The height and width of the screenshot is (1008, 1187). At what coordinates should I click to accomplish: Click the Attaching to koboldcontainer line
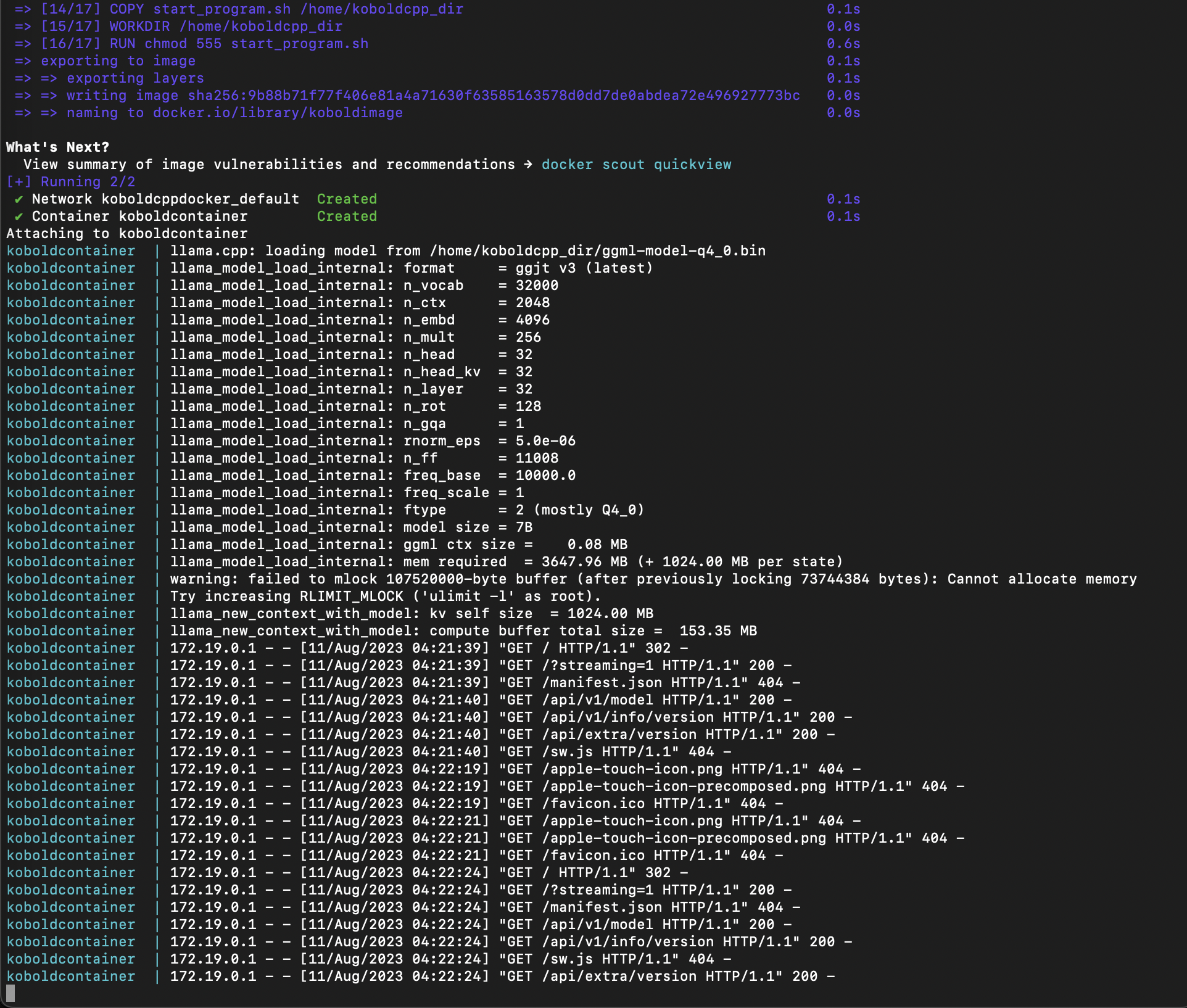coord(126,233)
